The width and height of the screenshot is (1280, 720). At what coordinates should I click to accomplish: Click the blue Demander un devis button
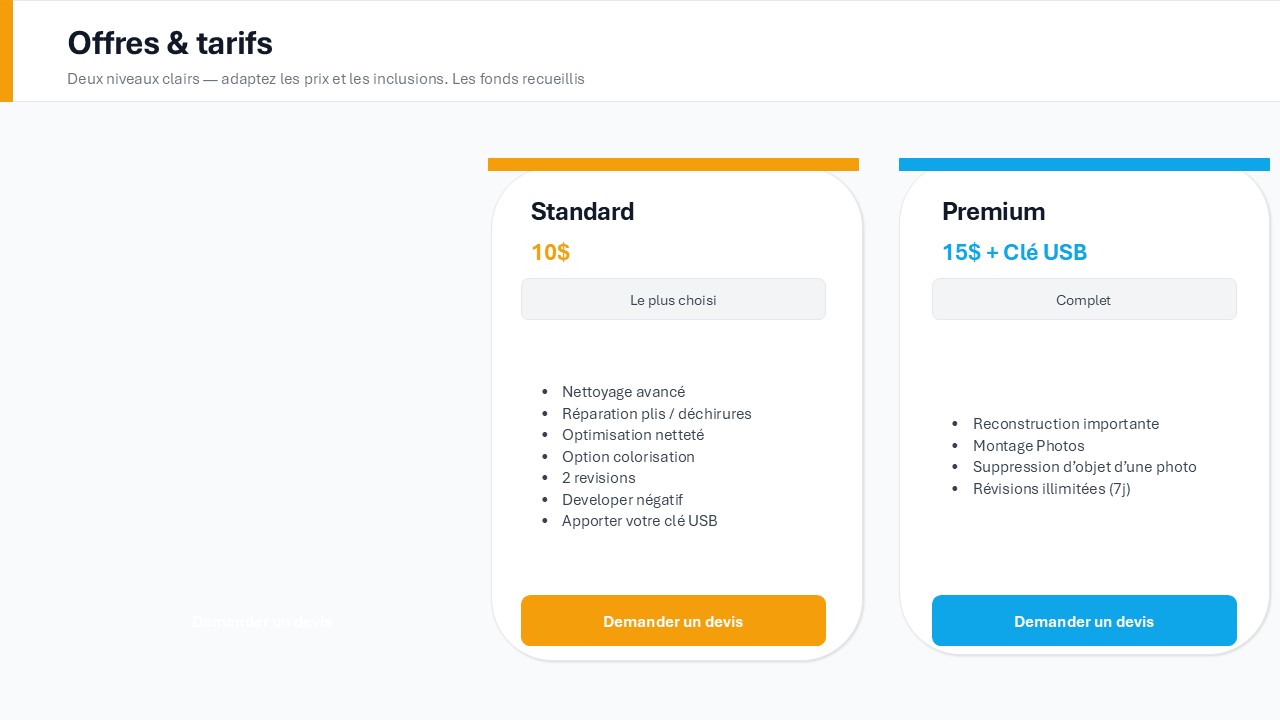(x=1084, y=621)
